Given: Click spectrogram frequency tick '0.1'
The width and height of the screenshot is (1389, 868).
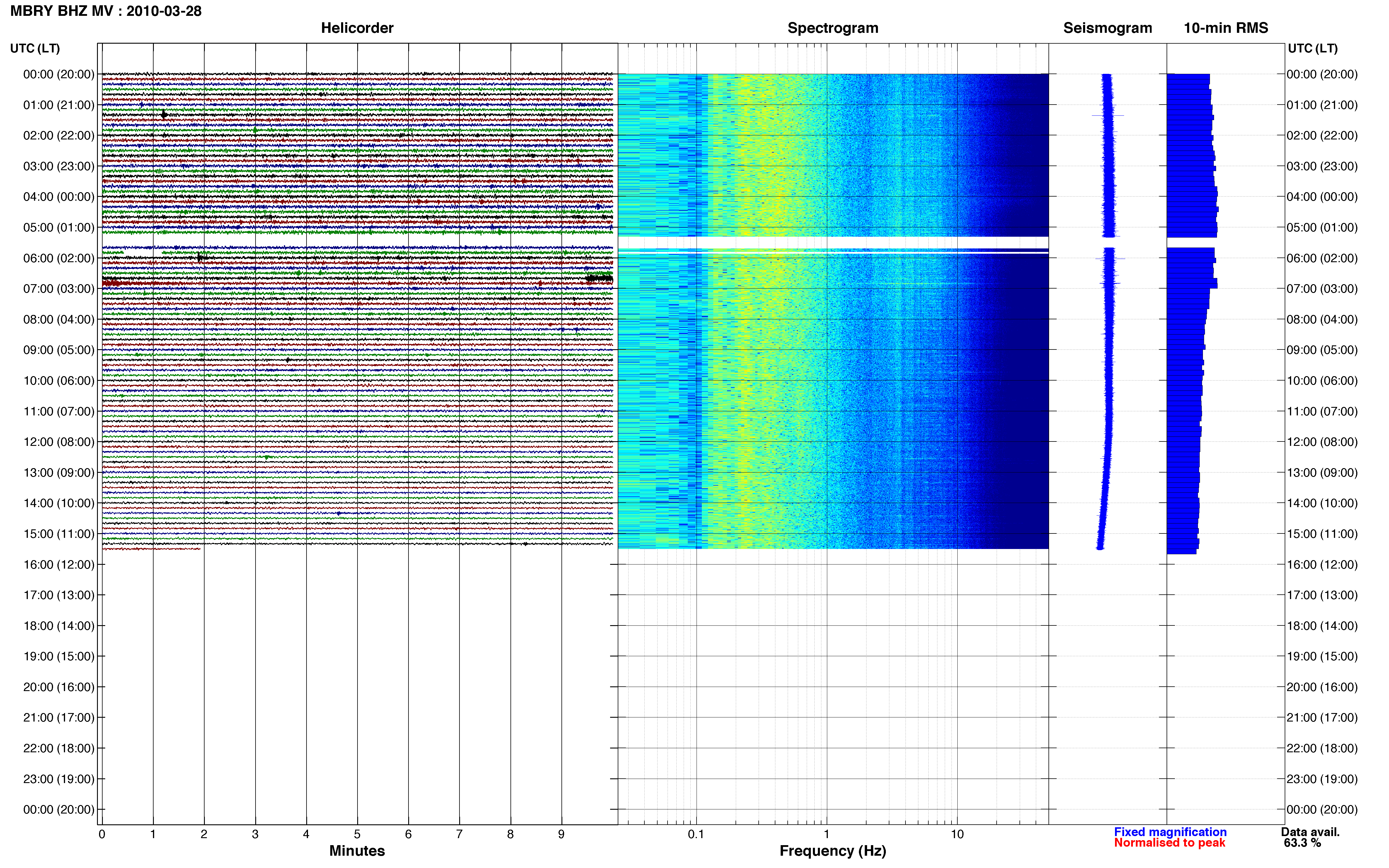Looking at the screenshot, I should 696,834.
